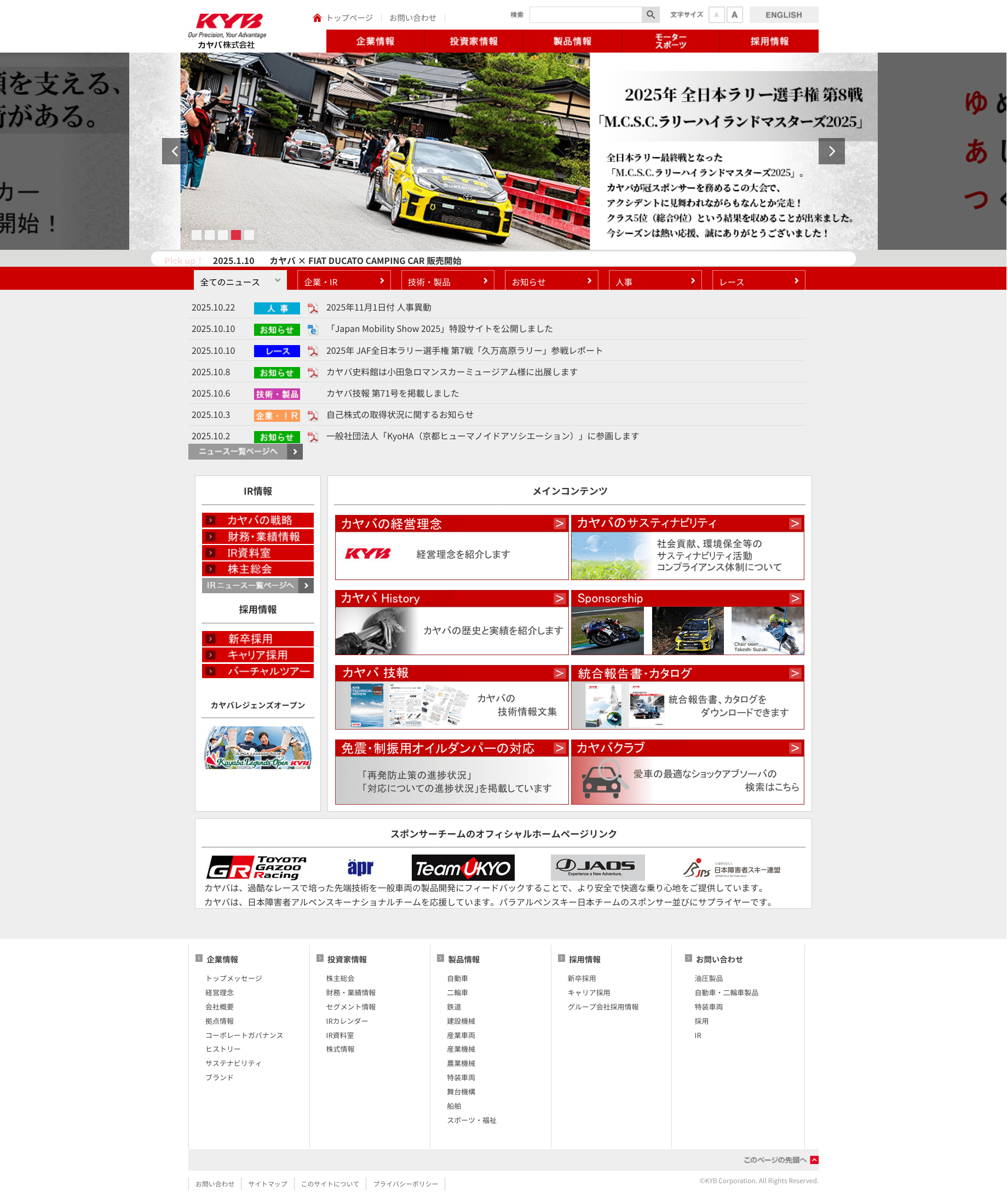Select the first carousel slide indicator
The image size is (1007, 1204).
click(x=196, y=234)
